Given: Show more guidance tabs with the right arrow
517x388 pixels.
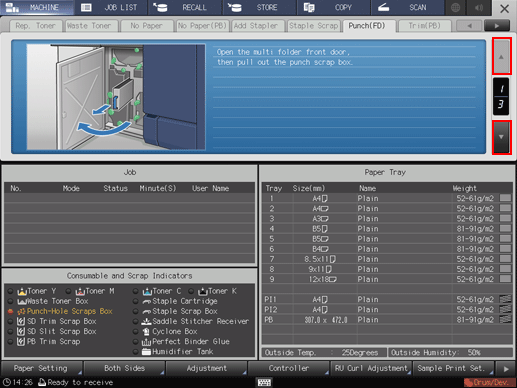Looking at the screenshot, I should tap(497, 26).
